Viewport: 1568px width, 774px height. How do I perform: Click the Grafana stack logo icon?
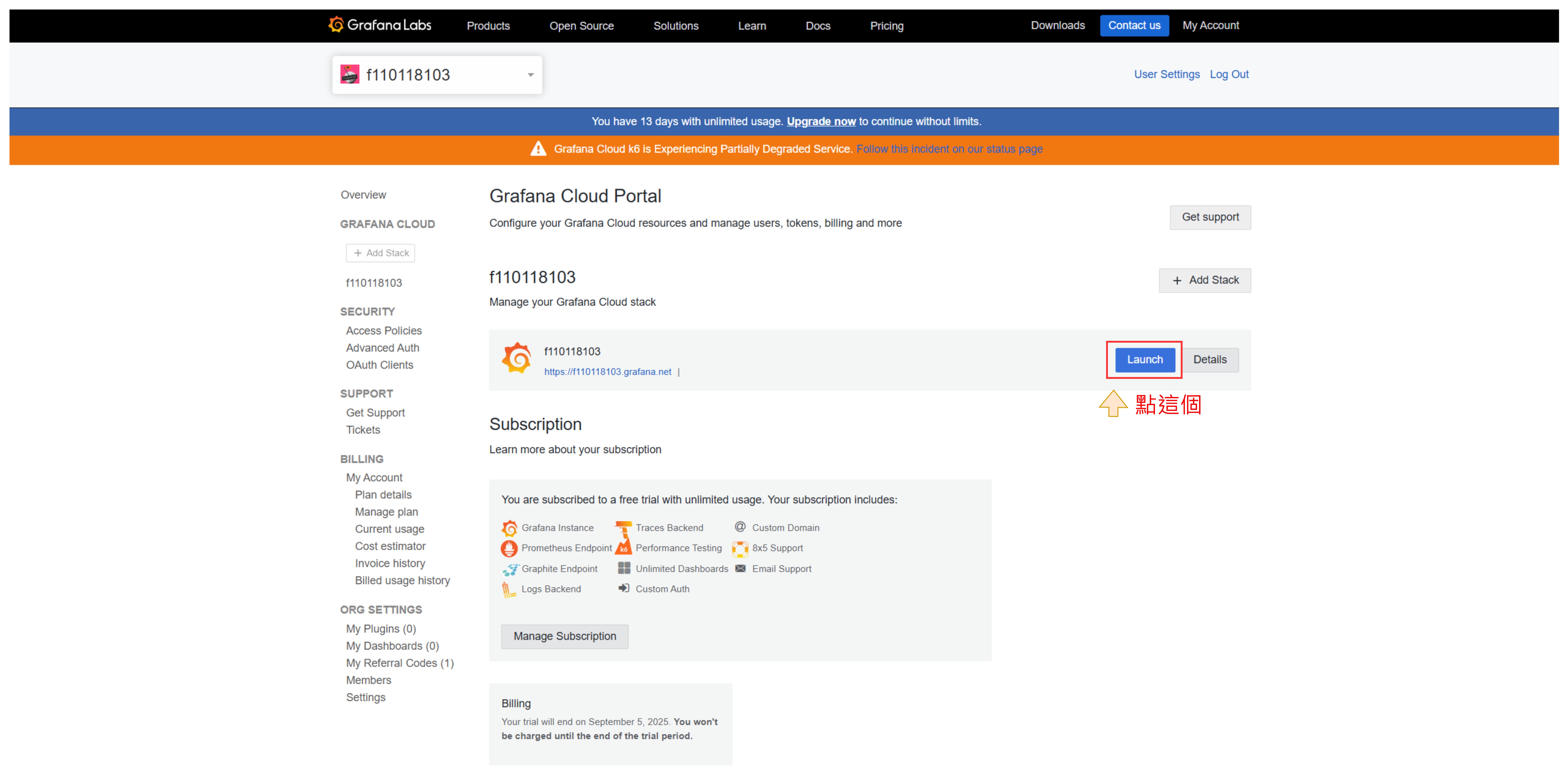pyautogui.click(x=516, y=358)
